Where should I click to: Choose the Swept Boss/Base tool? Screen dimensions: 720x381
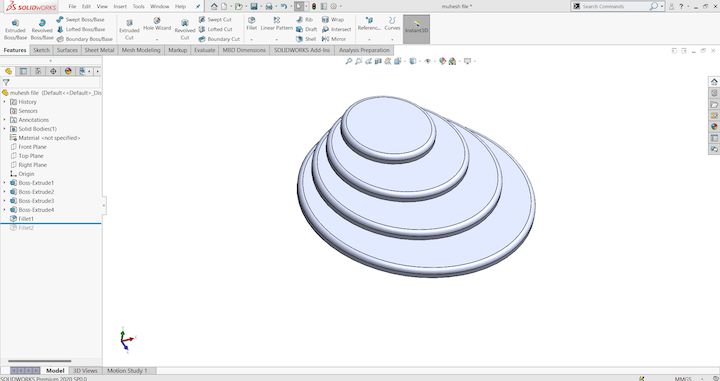80,20
